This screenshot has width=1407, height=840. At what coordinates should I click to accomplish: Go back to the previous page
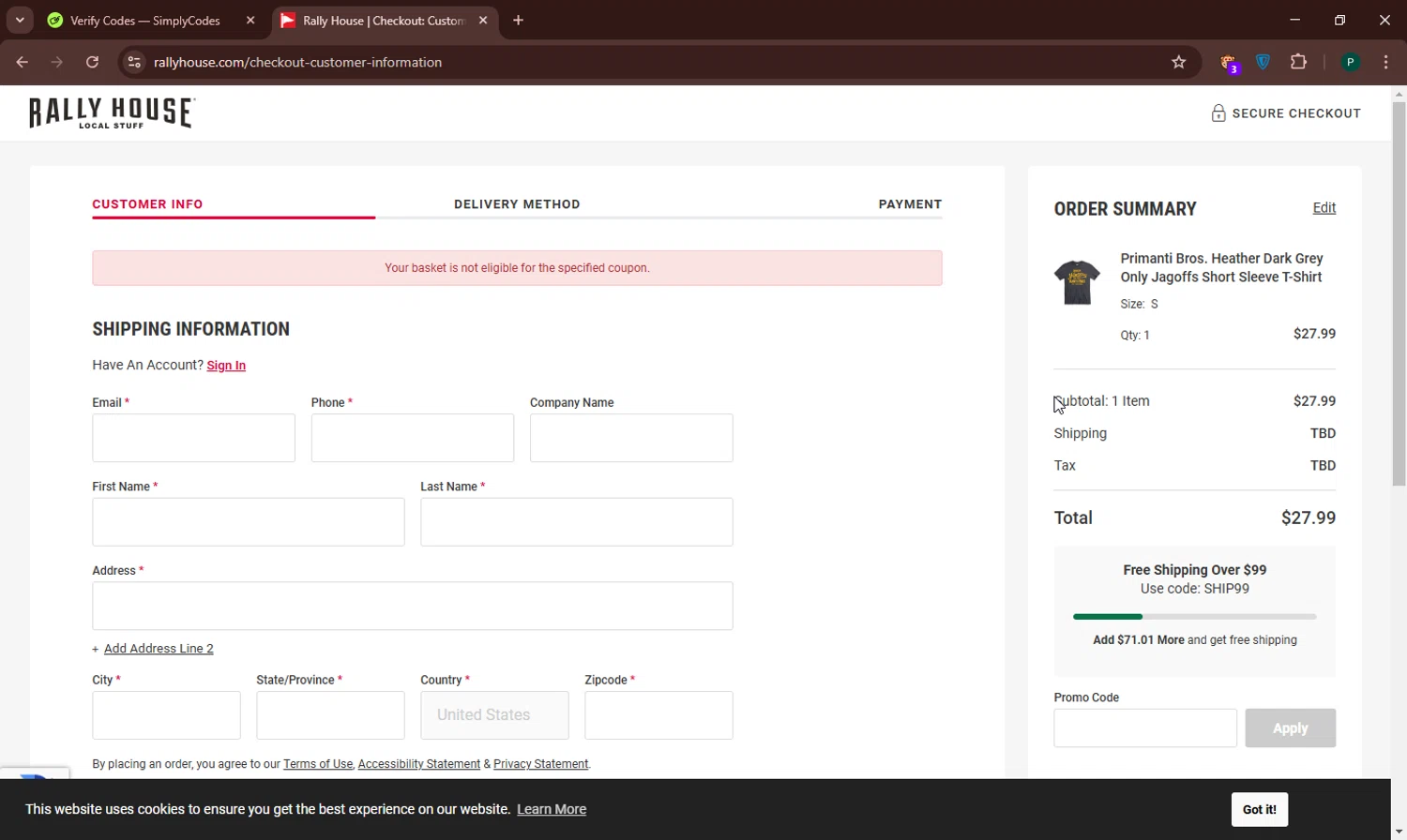pos(23,62)
